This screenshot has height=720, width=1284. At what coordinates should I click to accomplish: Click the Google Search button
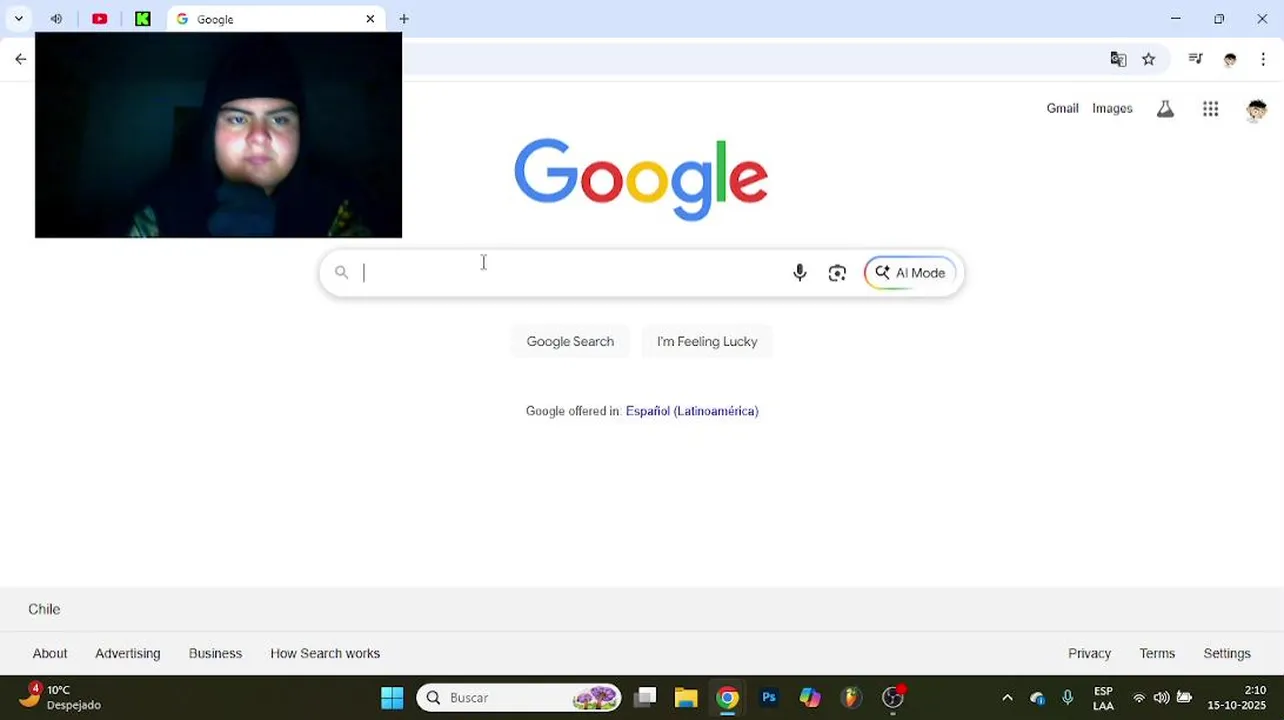coord(570,341)
